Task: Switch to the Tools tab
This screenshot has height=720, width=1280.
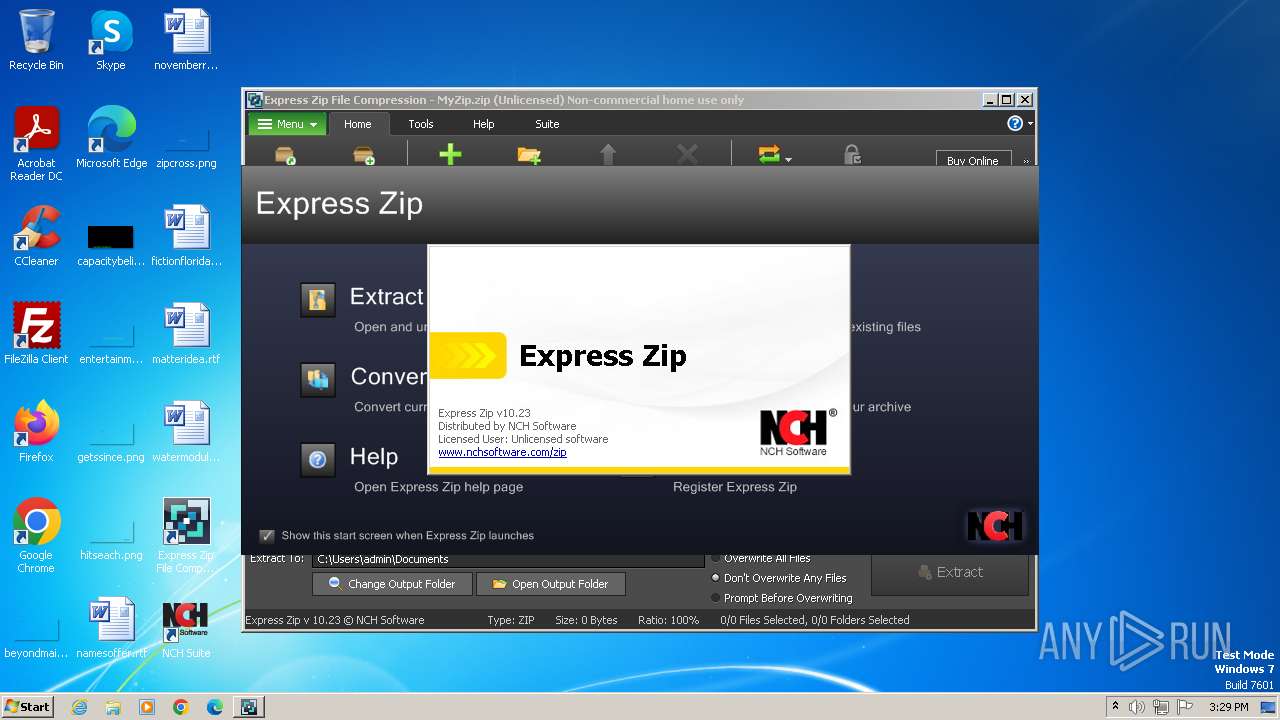Action: (x=421, y=124)
